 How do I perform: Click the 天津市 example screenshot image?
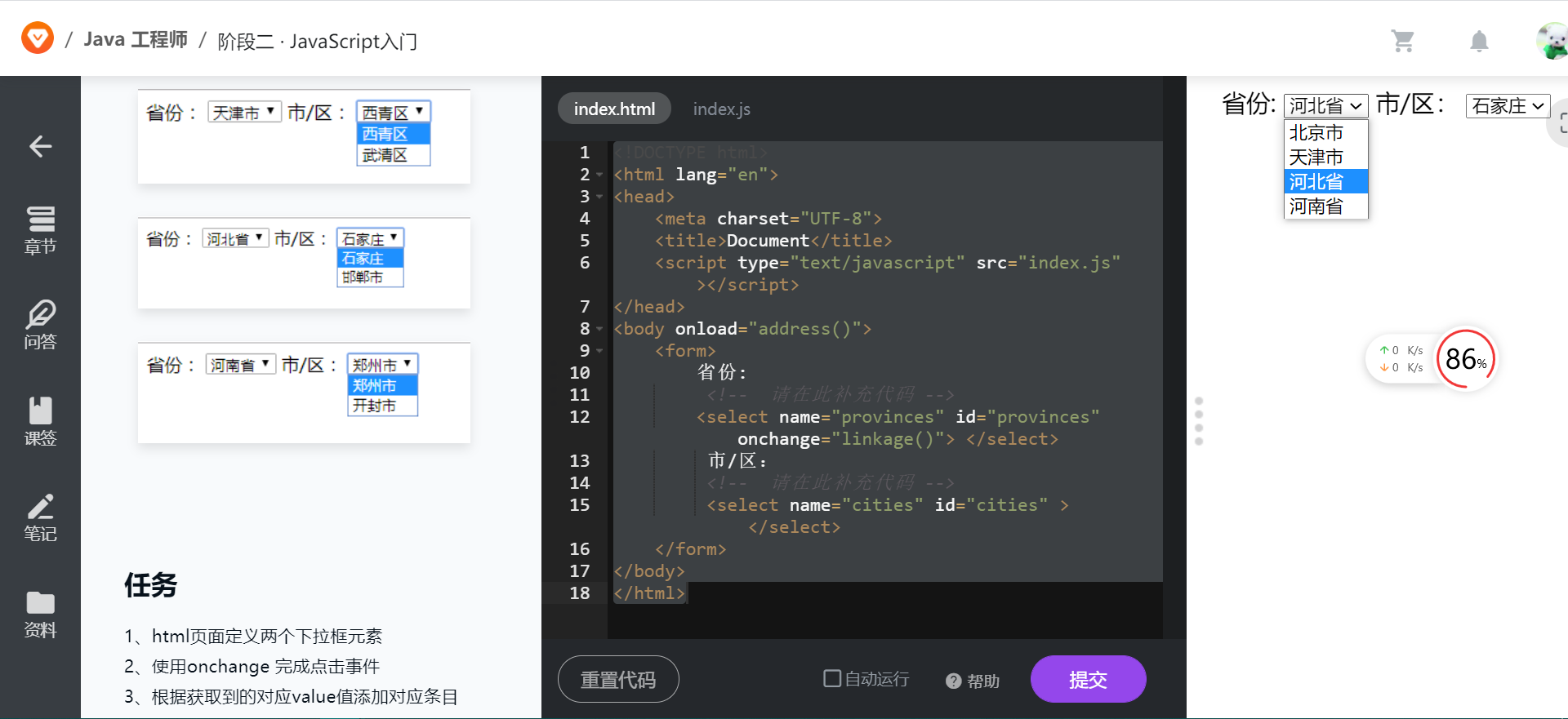304,136
